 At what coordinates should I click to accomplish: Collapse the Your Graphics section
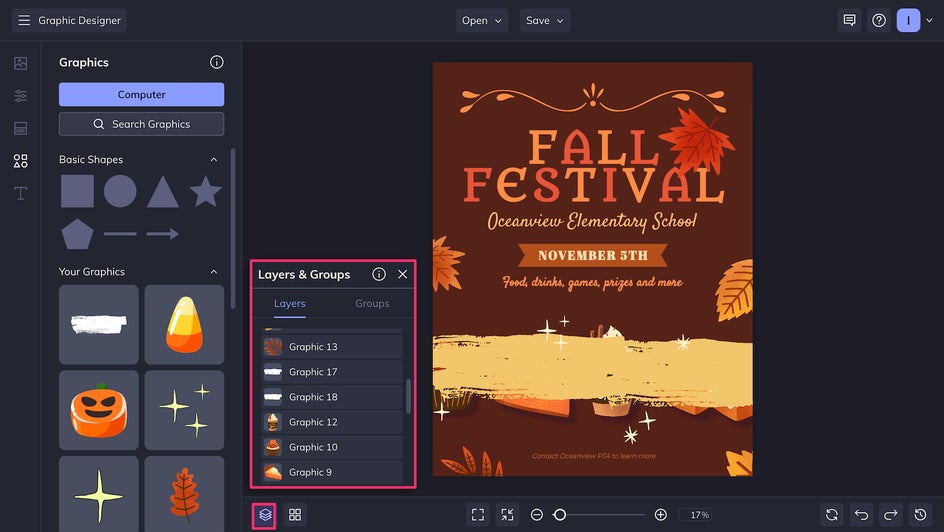click(213, 272)
